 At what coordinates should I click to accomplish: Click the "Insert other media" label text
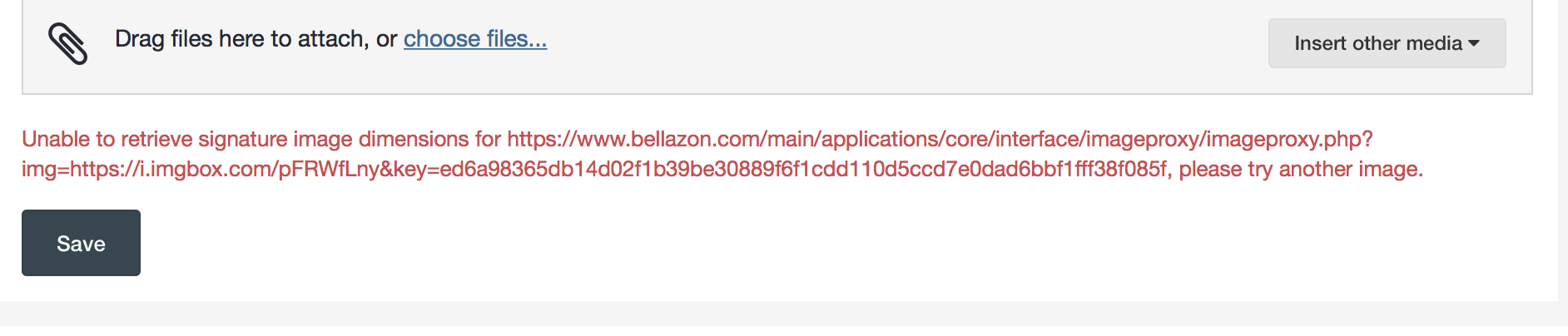click(1377, 43)
